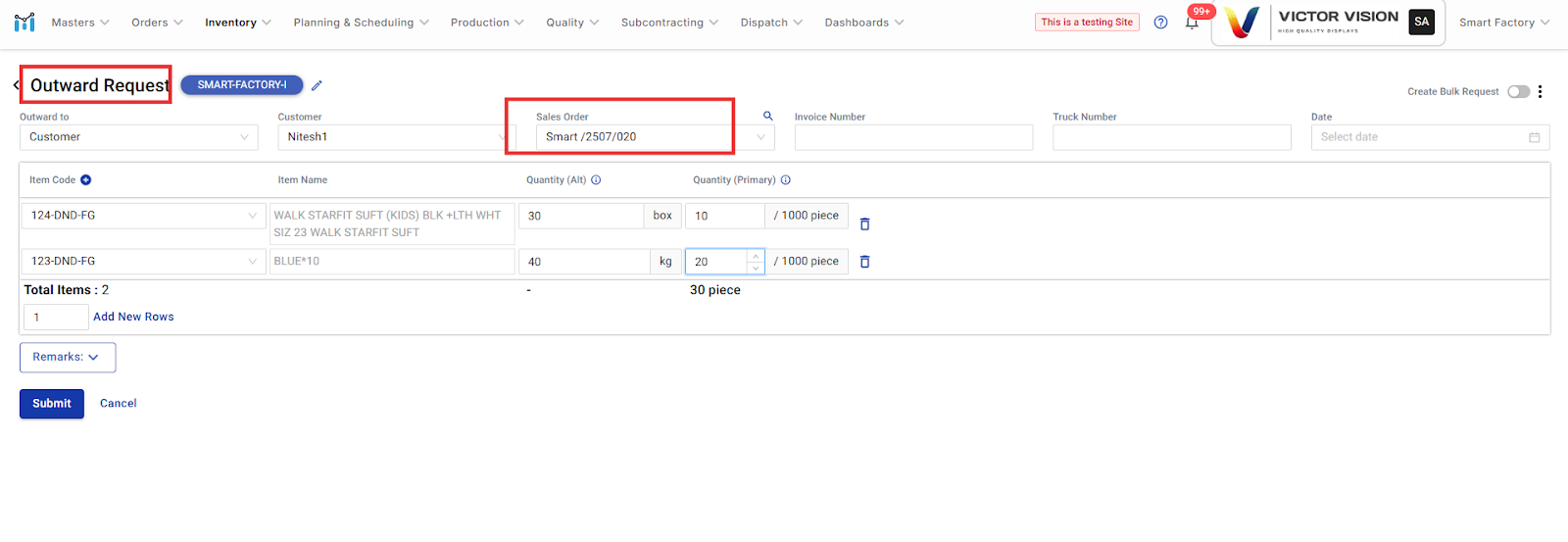Click the Invoice Number input field

tap(912, 137)
